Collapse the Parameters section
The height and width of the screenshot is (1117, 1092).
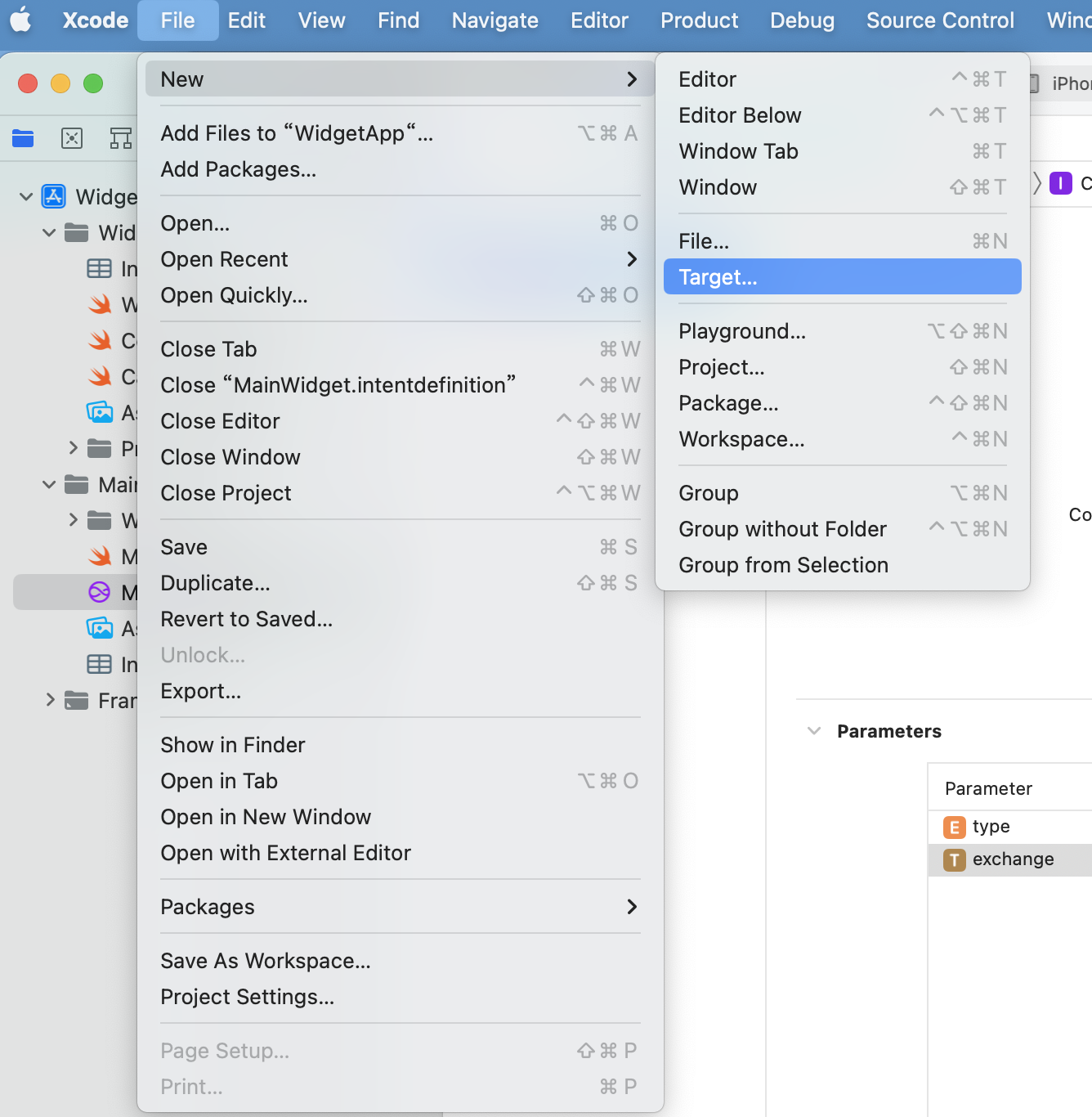(814, 730)
